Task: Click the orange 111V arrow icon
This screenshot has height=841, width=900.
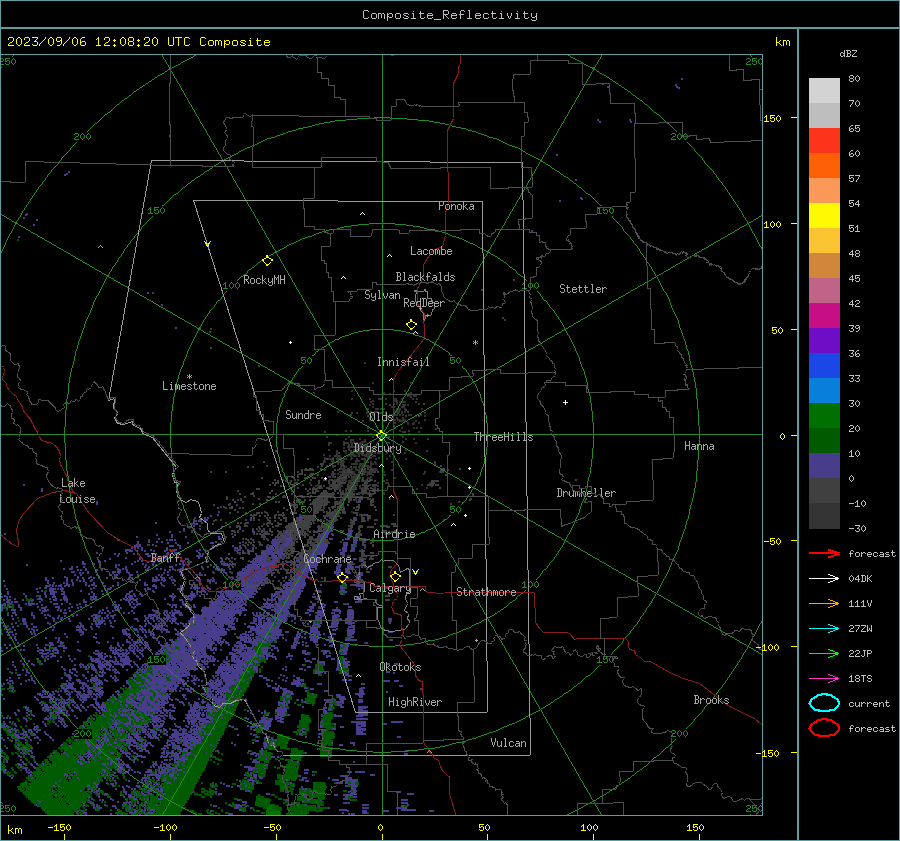Action: click(824, 603)
